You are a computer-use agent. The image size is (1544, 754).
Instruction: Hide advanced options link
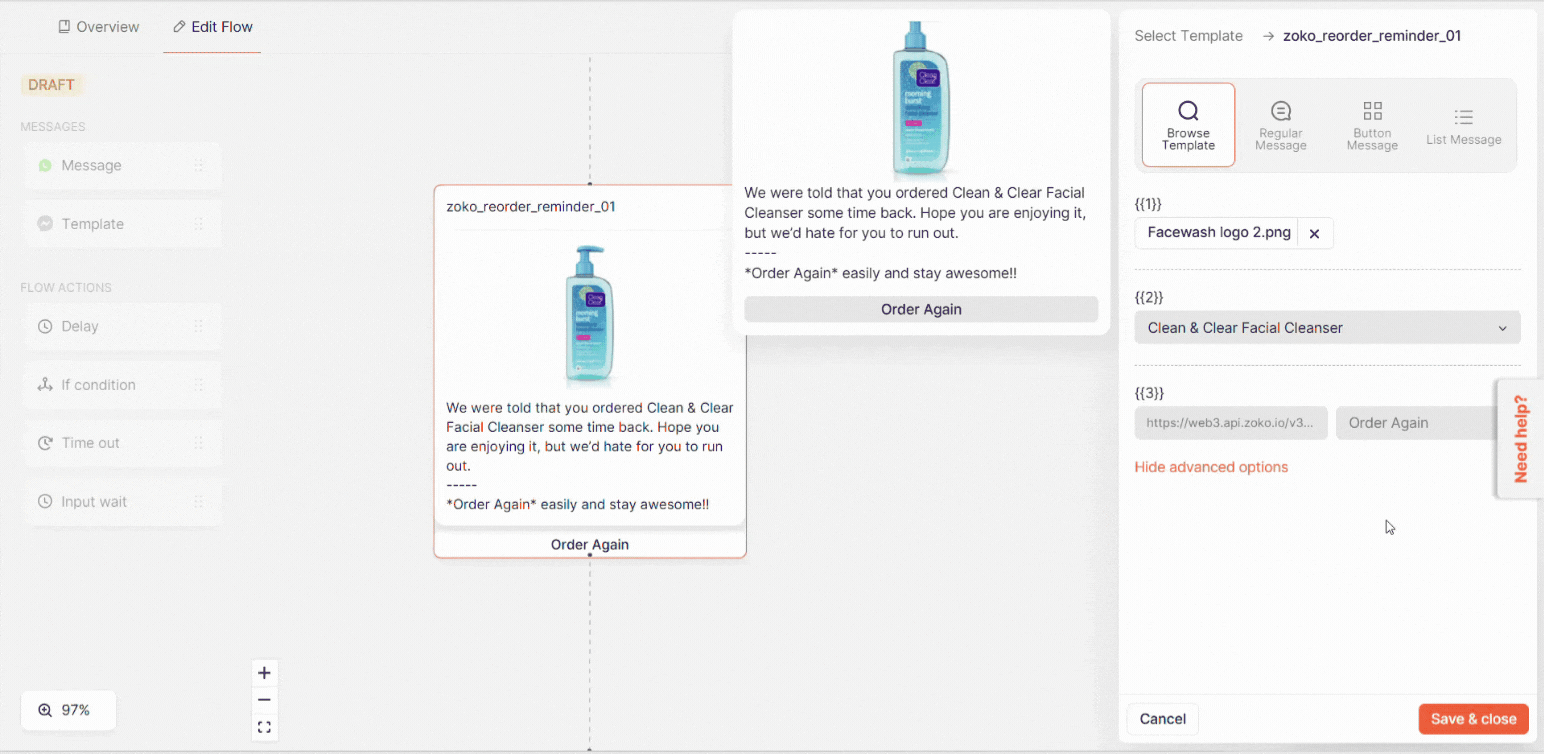[1211, 467]
